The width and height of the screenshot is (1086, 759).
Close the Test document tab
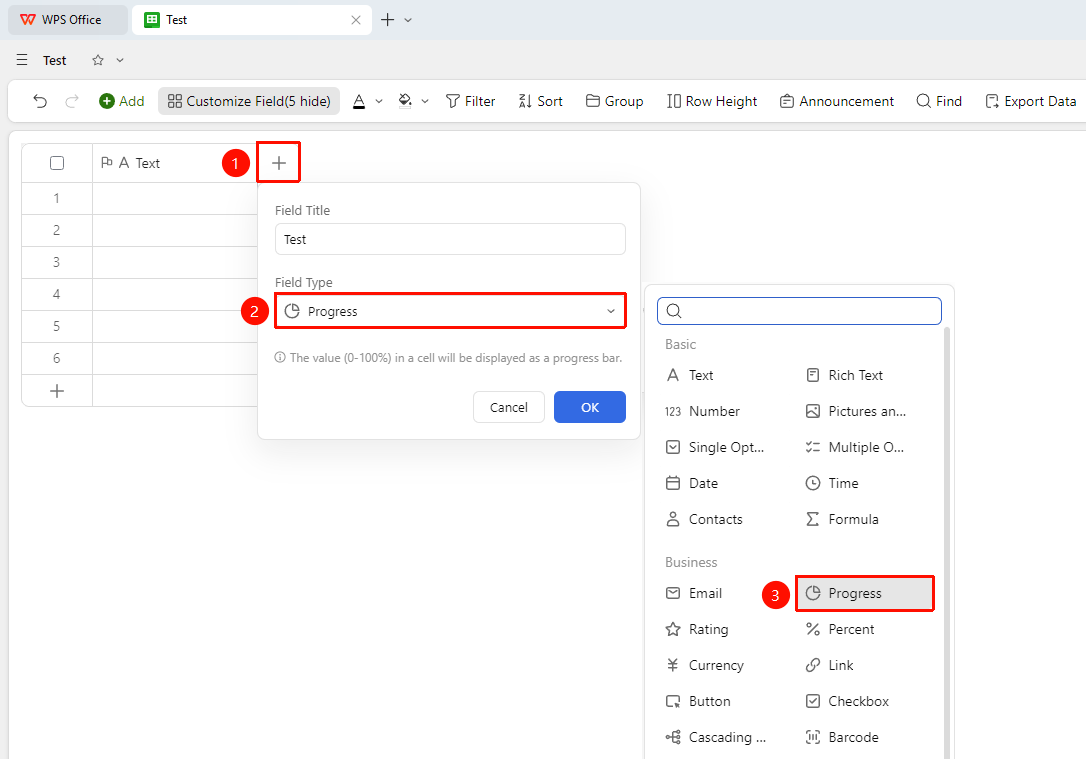click(356, 20)
